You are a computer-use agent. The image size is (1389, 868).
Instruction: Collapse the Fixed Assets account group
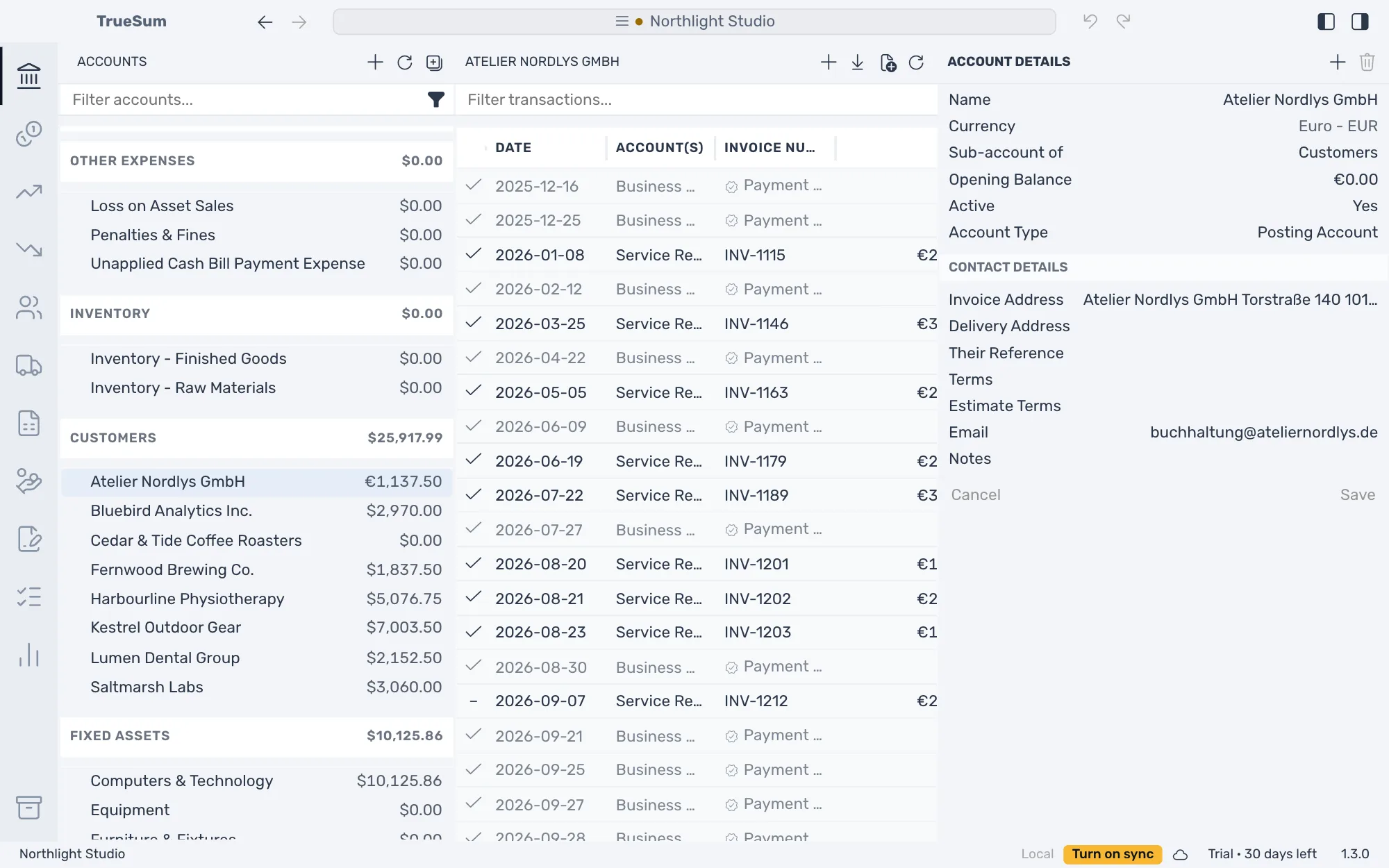click(x=257, y=736)
